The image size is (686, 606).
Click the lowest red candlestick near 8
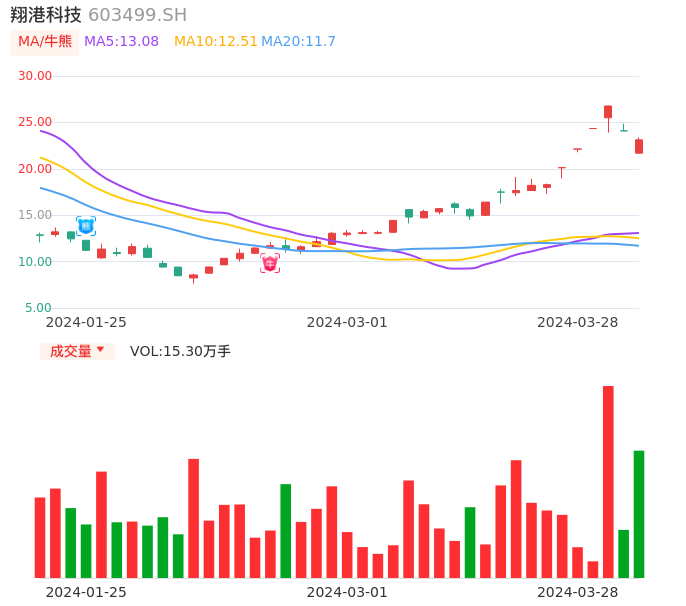(x=193, y=277)
